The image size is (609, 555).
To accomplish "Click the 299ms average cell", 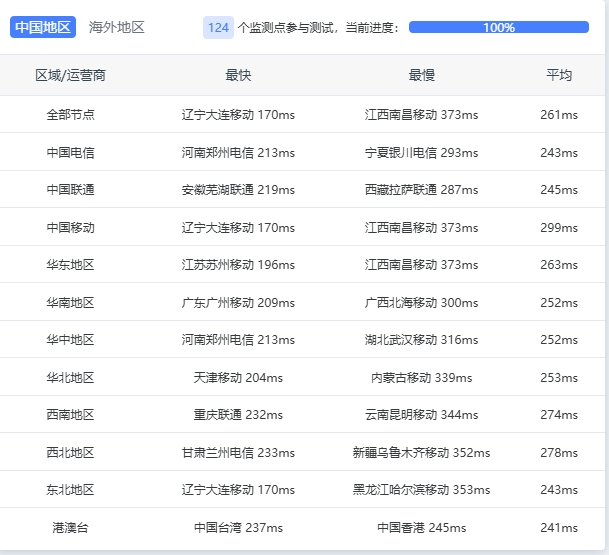I will point(559,227).
